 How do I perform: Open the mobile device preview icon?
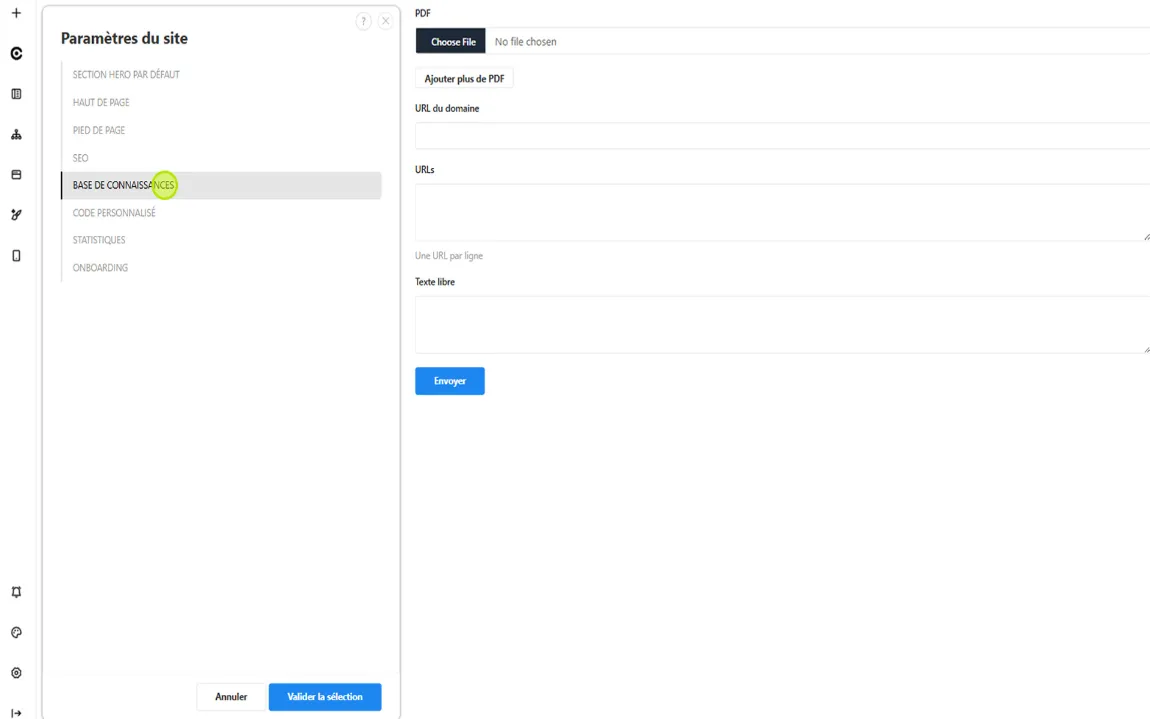[x=16, y=255]
